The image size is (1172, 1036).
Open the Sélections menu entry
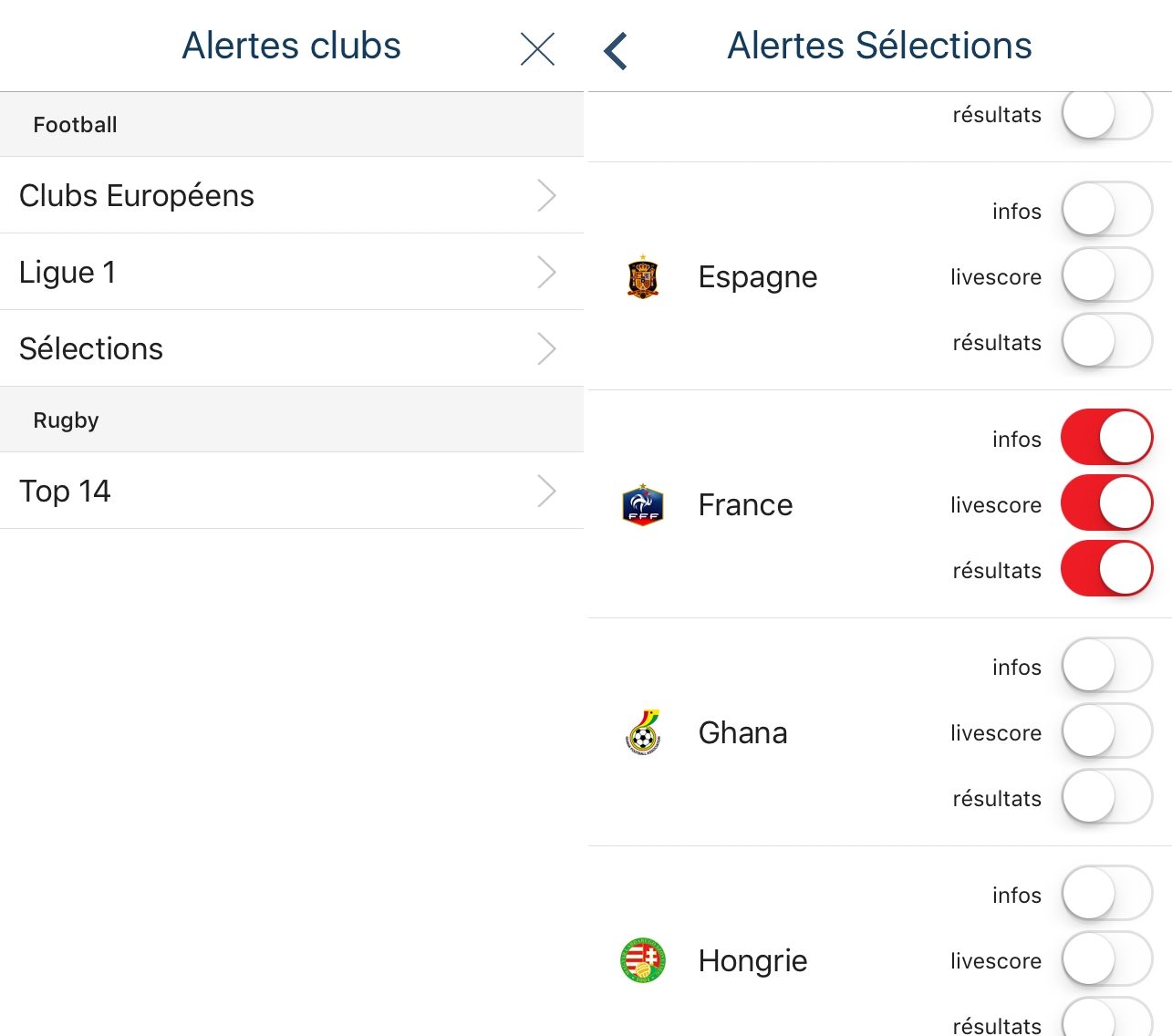tap(292, 348)
